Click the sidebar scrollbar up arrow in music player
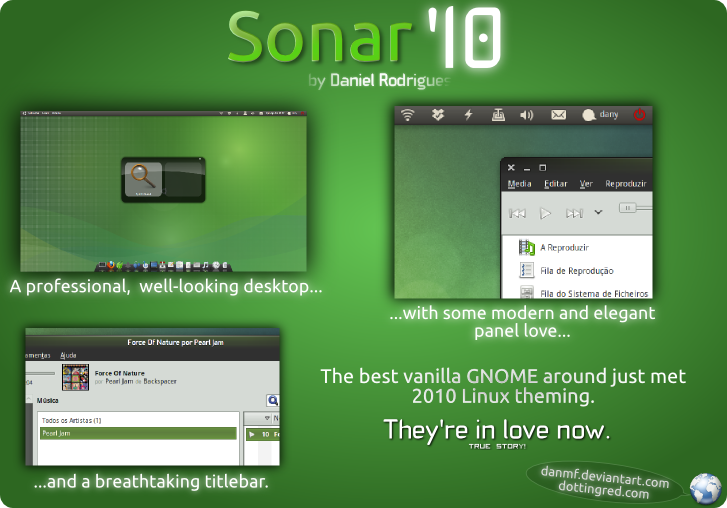This screenshot has width=727, height=508. point(29,399)
